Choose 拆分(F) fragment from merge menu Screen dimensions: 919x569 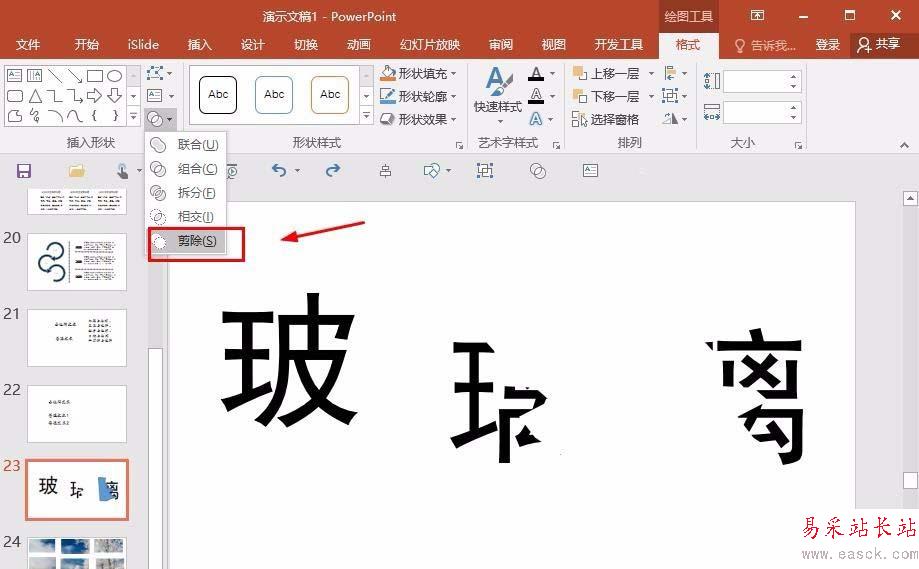point(185,193)
